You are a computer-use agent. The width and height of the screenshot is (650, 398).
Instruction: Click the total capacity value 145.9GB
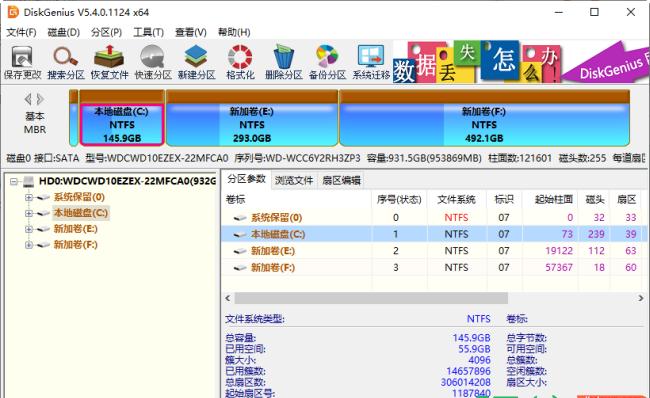pos(471,338)
